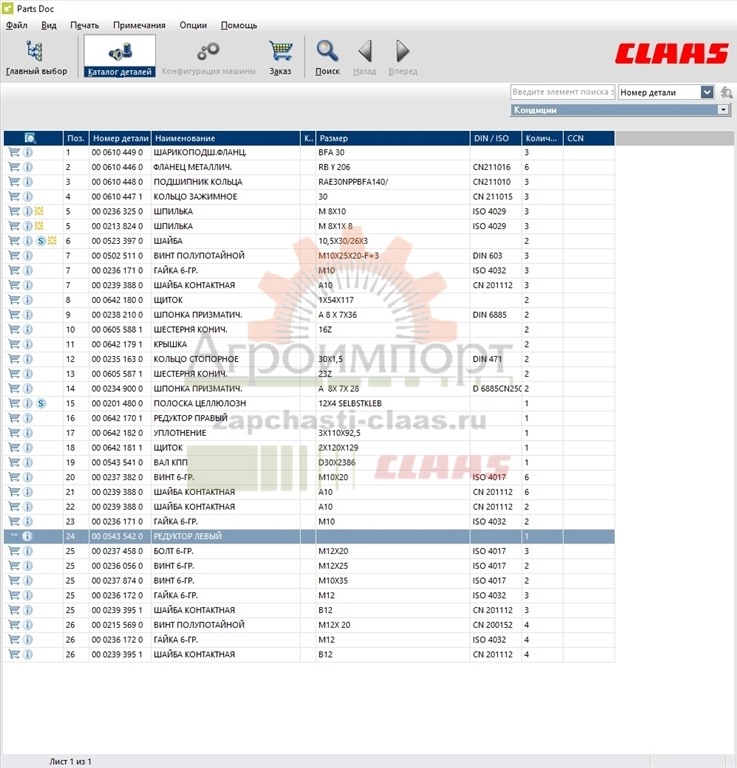Show info for КОЛЬЦО ЗАЖИМНОЕ row
Image resolution: width=737 pixels, height=768 pixels.
pyautogui.click(x=28, y=196)
